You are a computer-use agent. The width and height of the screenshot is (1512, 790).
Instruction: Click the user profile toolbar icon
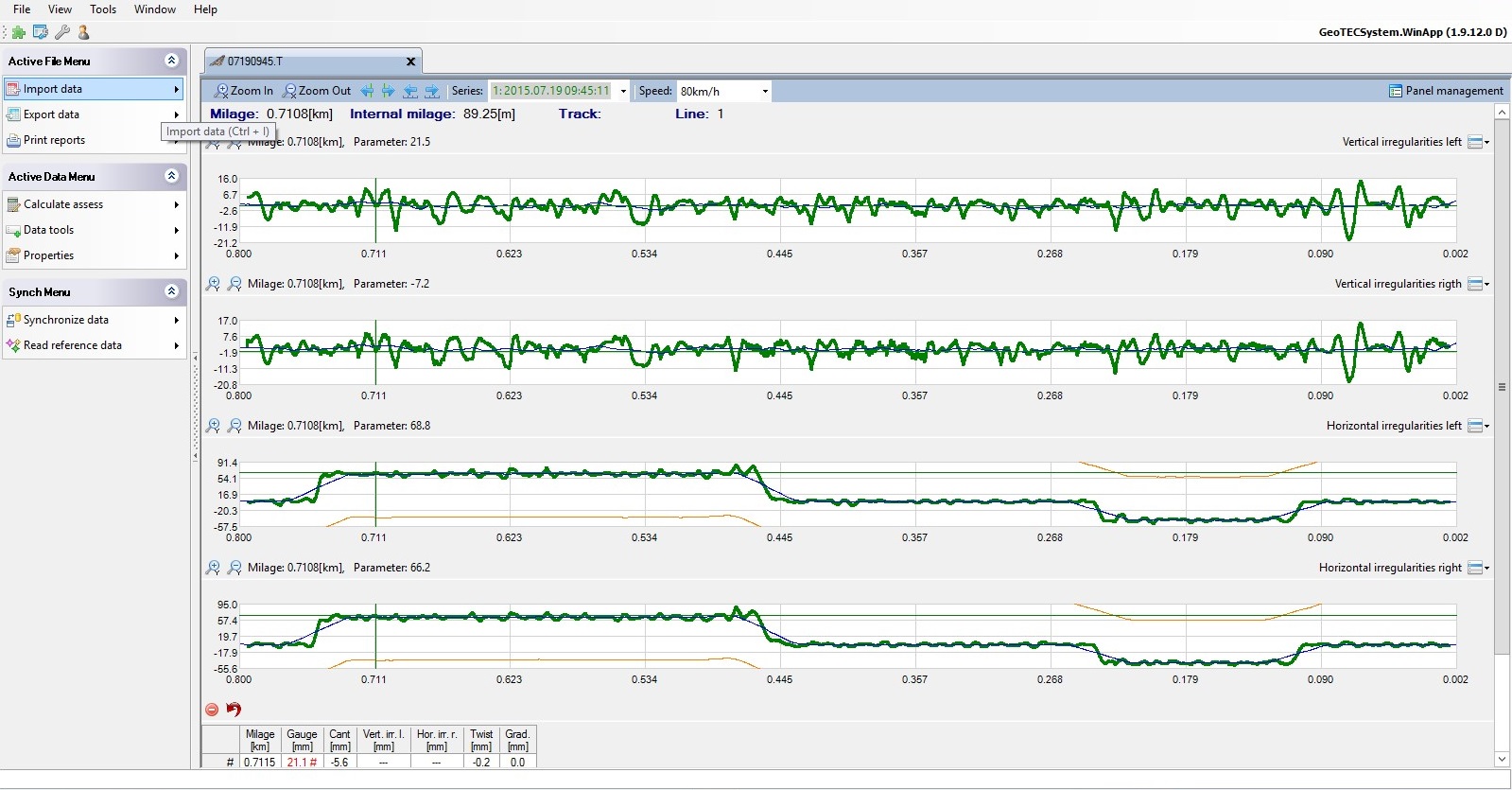tap(83, 32)
